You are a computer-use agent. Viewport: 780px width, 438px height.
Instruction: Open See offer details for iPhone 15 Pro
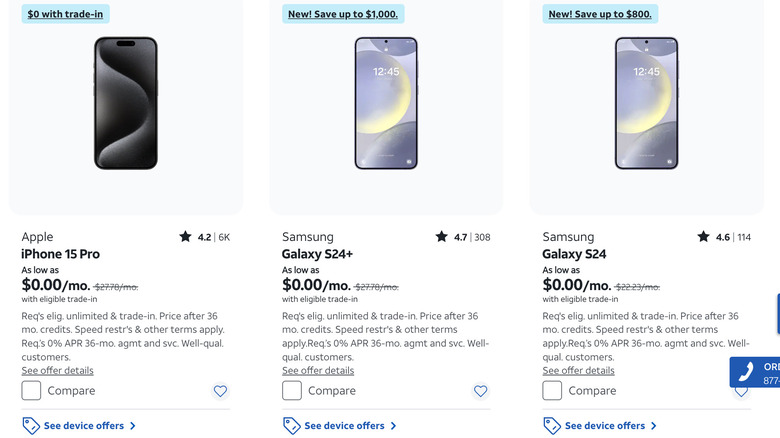(x=57, y=370)
